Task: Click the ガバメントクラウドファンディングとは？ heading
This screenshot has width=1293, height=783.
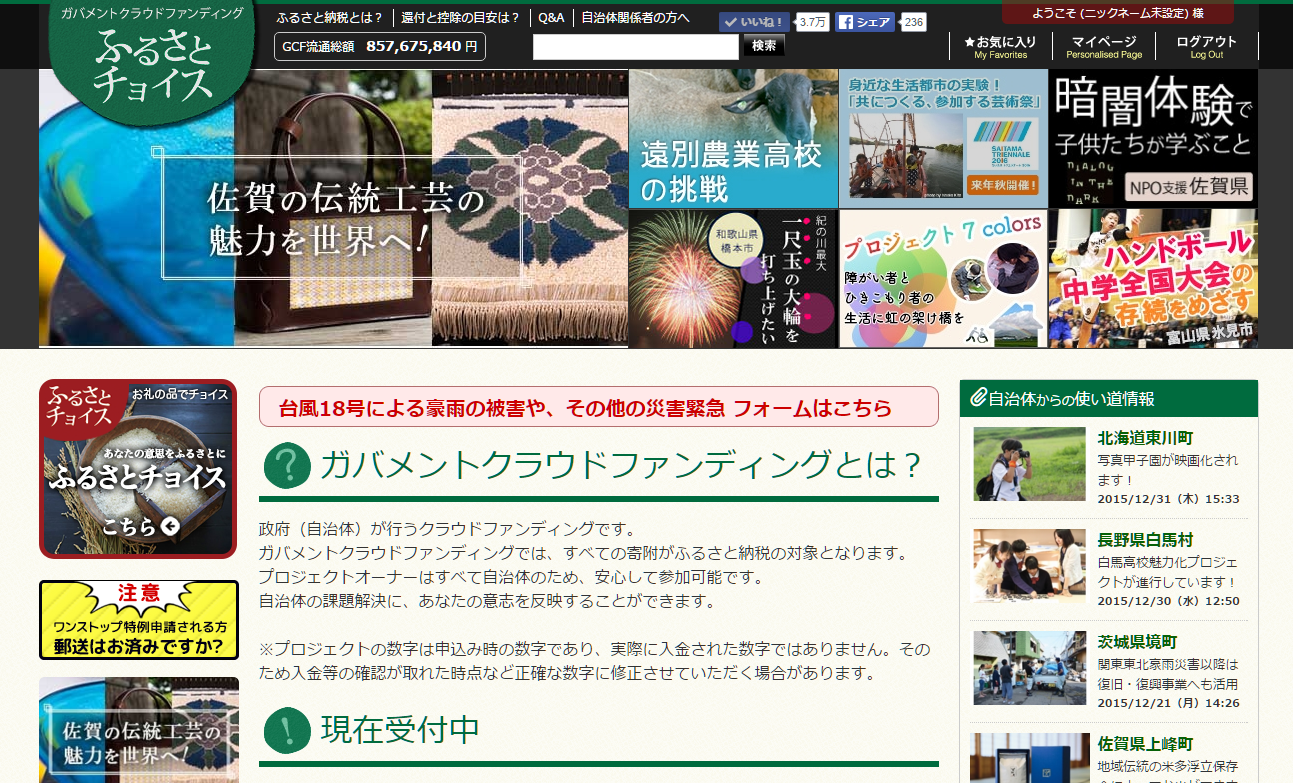Action: click(x=620, y=465)
